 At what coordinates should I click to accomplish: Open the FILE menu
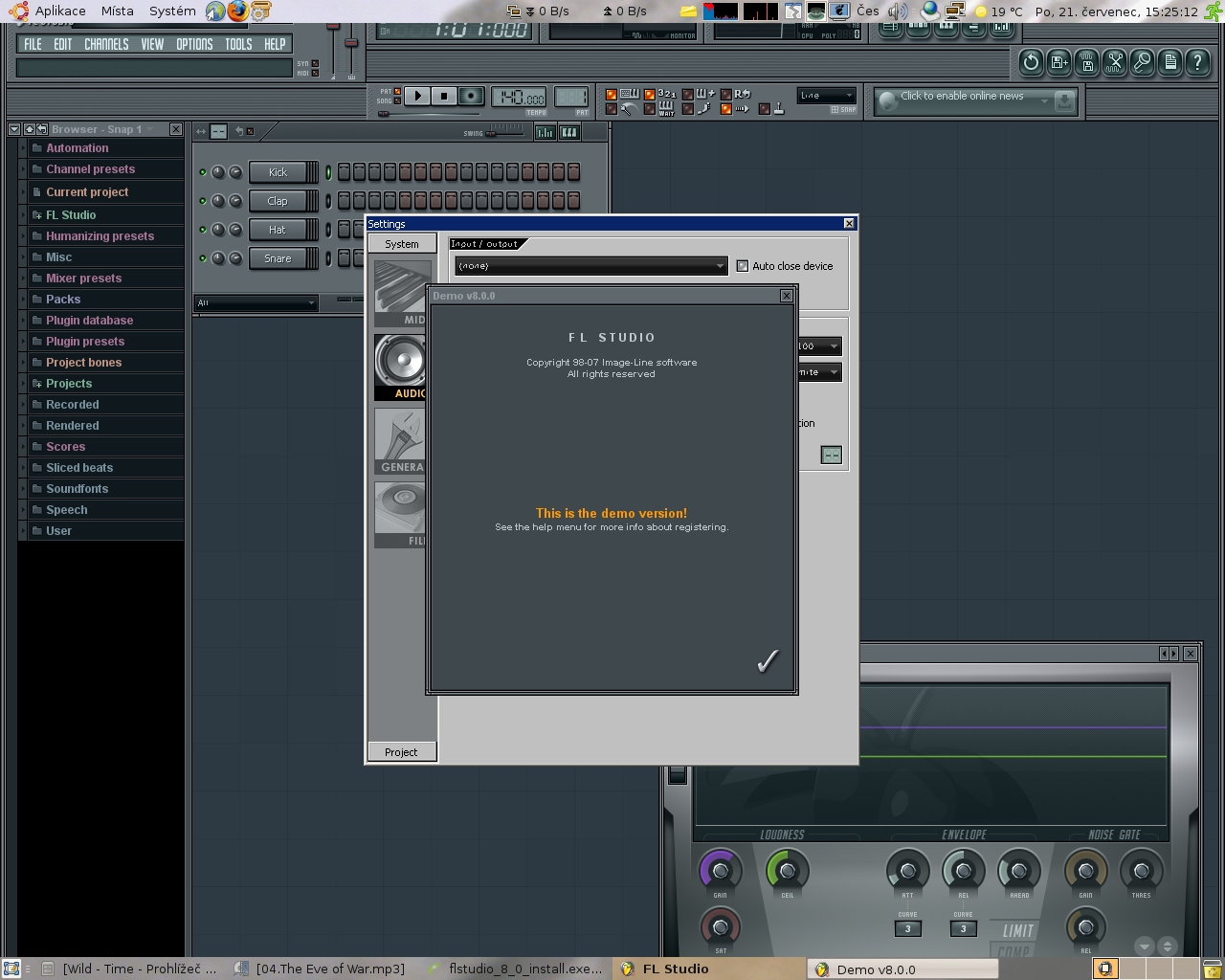(x=33, y=44)
